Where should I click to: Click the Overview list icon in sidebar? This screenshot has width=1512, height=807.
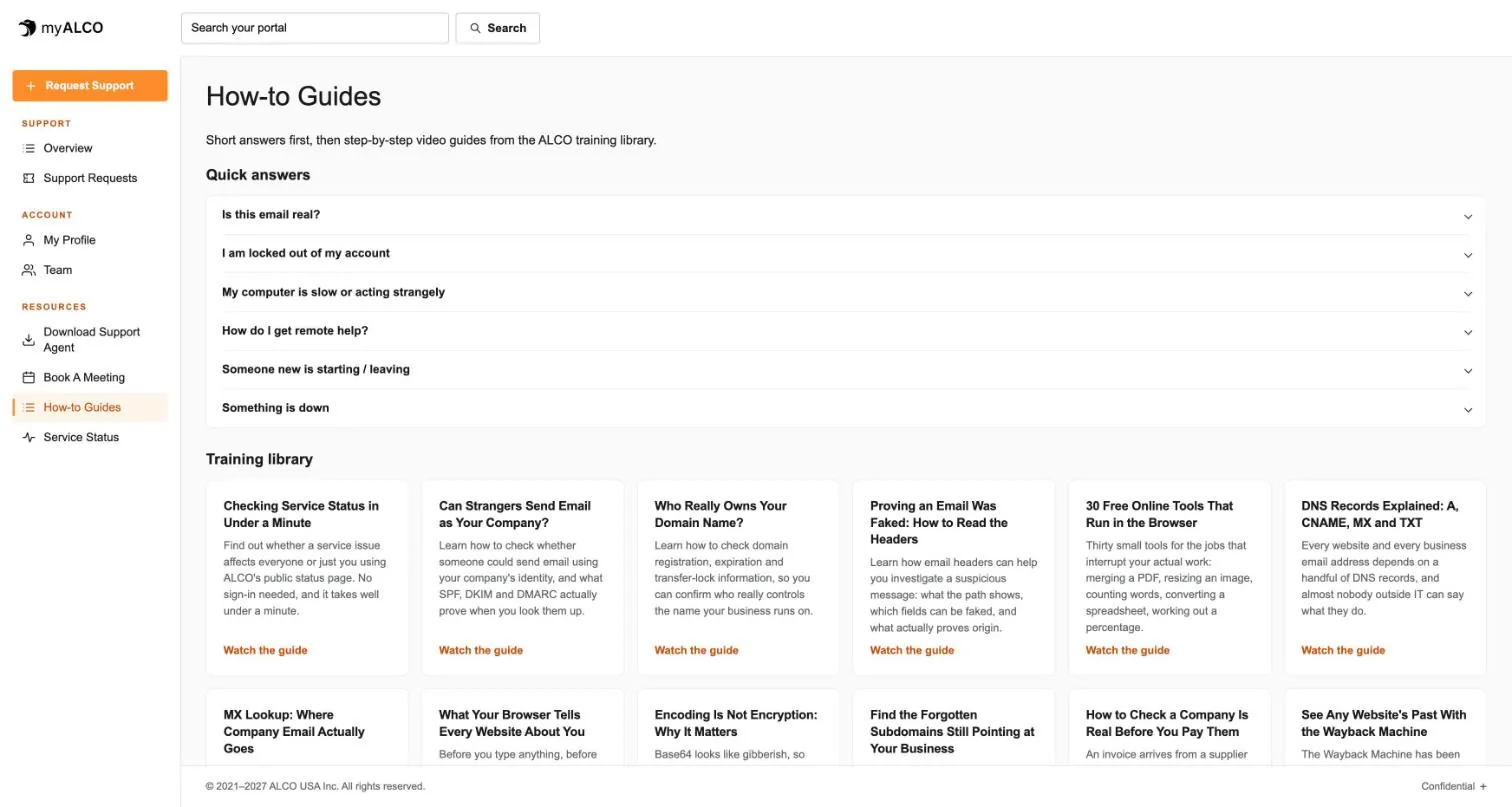29,148
